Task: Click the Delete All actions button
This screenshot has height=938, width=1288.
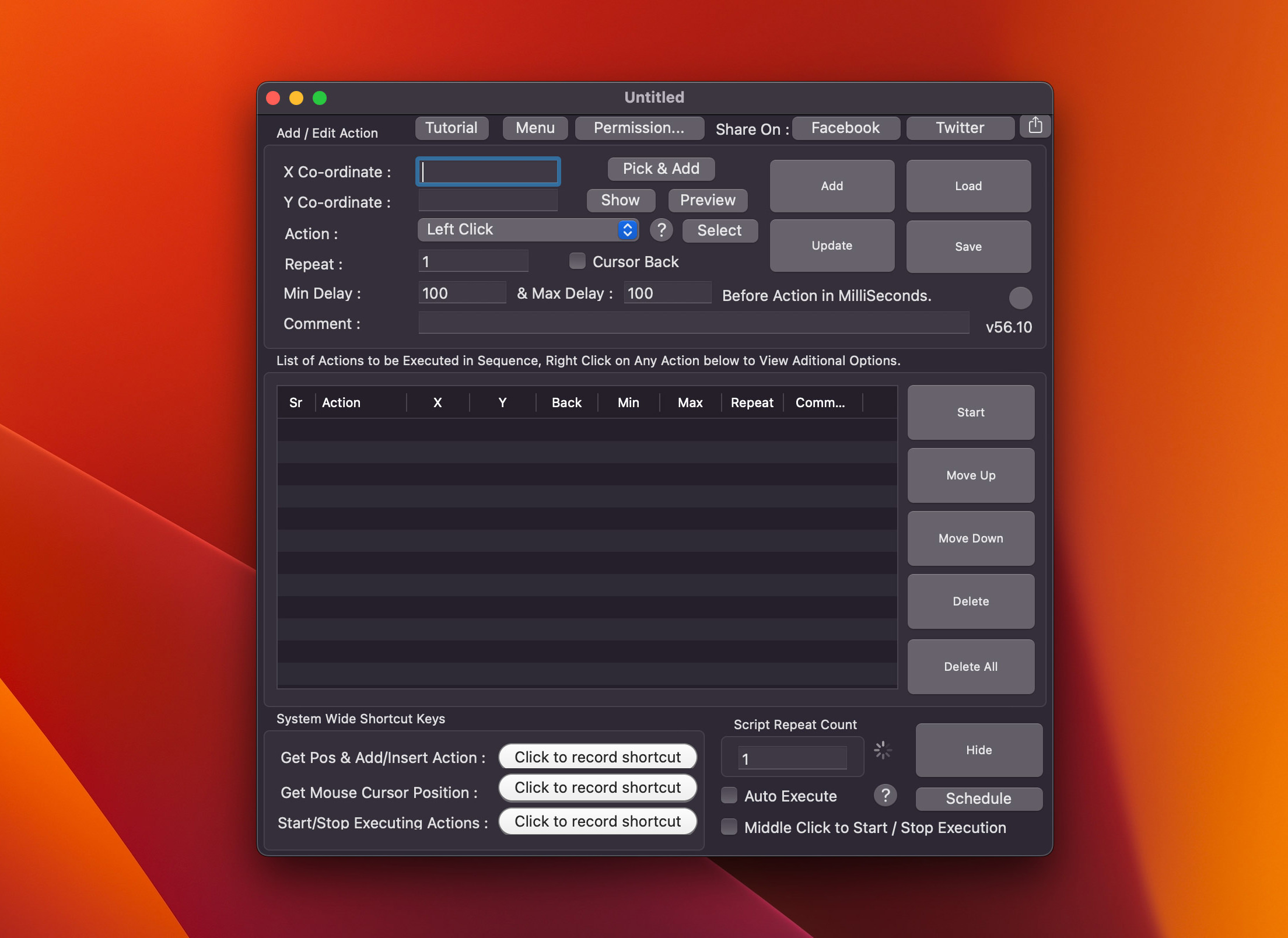Action: pos(970,665)
